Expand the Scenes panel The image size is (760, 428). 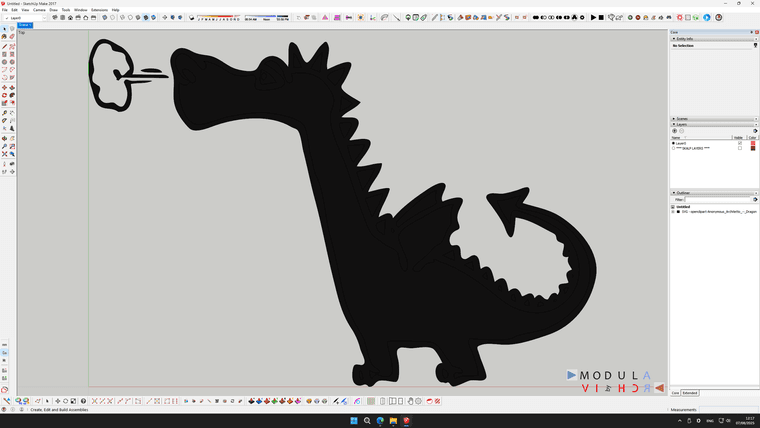674,119
